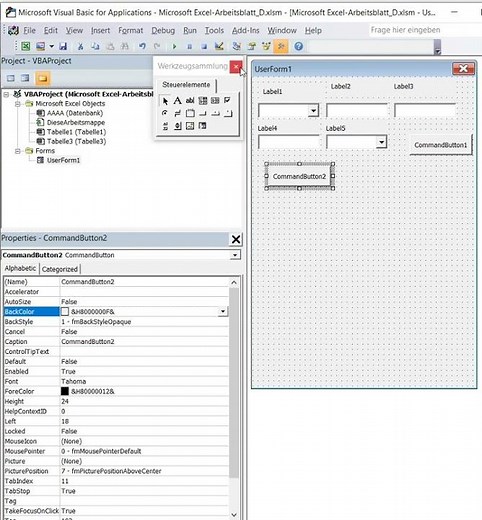Open the Properties Window toolbar icon
Viewport: 482px width, 520px height.
(x=252, y=46)
